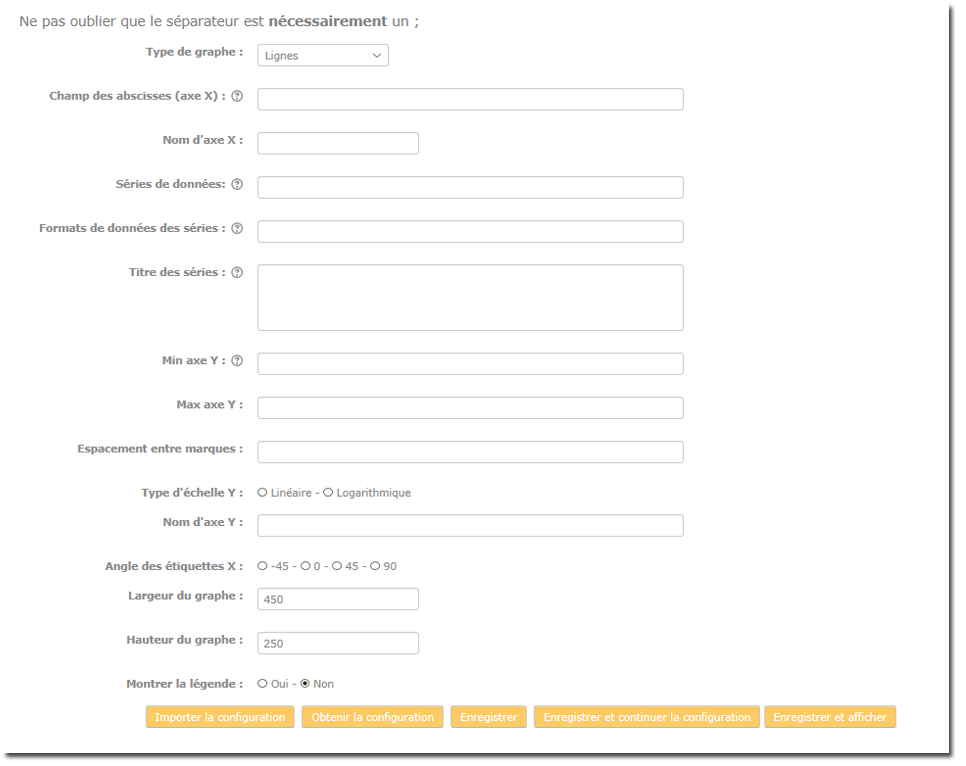966x766 pixels.
Task: Choose Logarithmique Y scale option
Action: [x=328, y=493]
